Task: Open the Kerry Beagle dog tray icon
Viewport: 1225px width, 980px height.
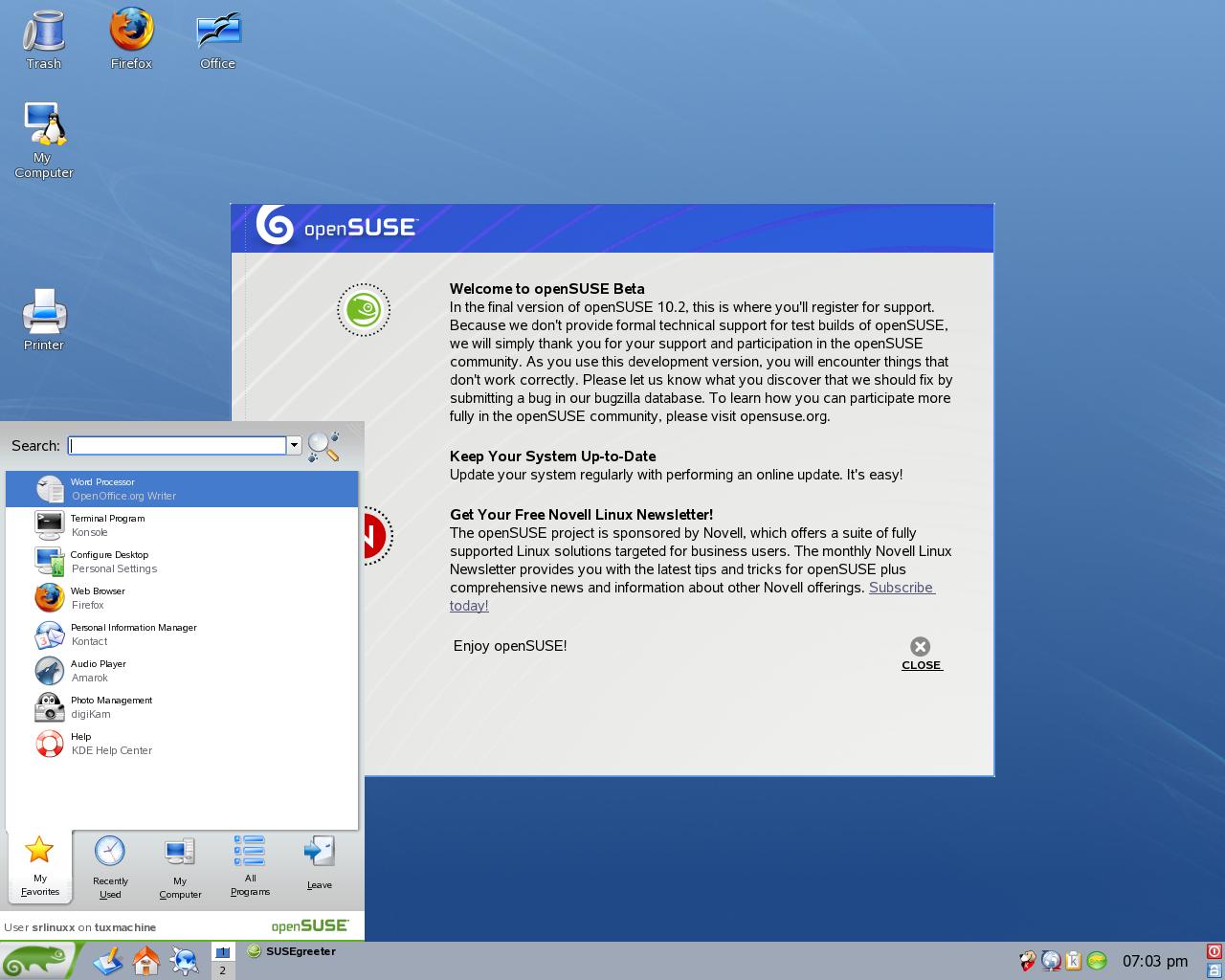Action: (1028, 961)
